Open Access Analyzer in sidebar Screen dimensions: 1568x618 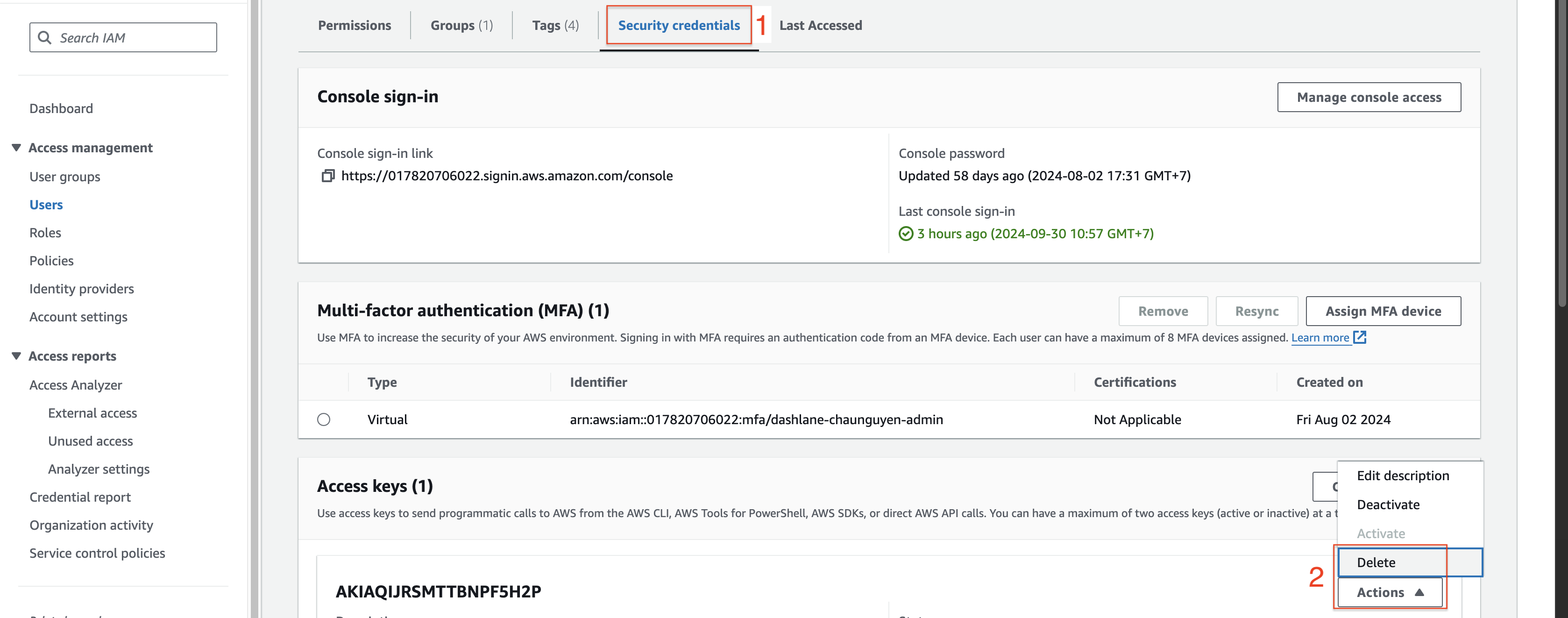click(76, 385)
